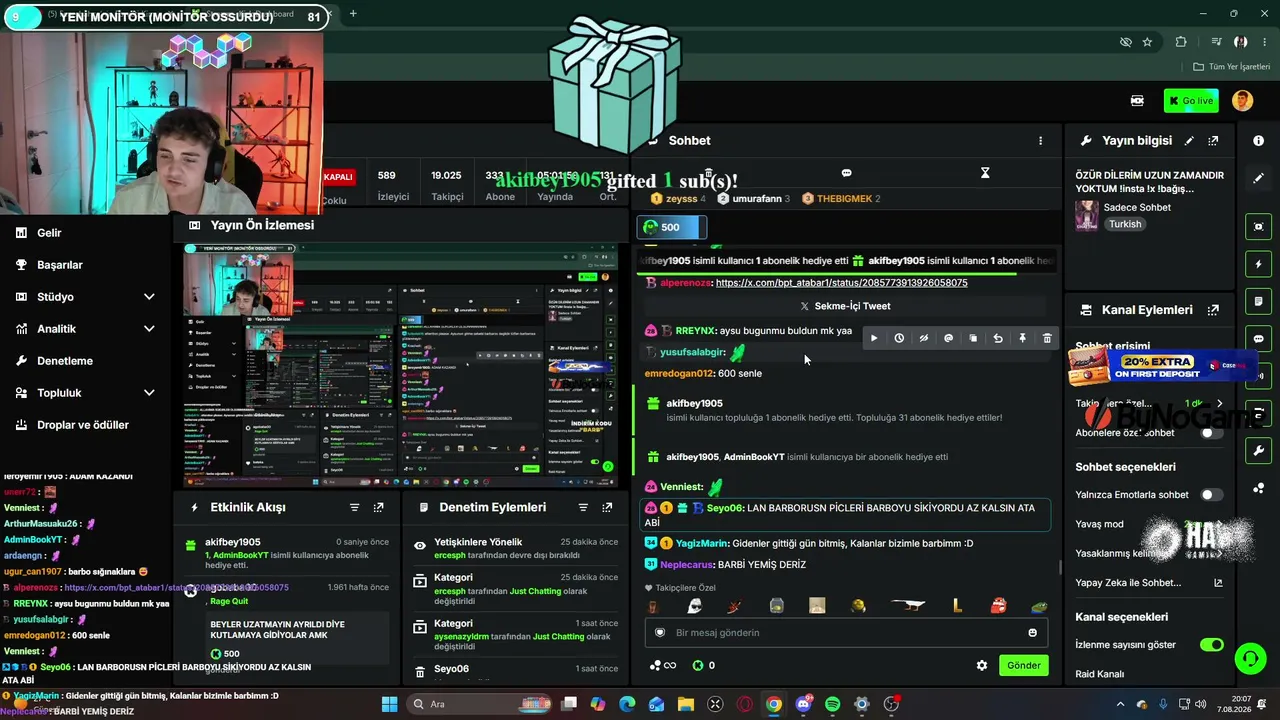Open the green headset support button

[1250, 658]
